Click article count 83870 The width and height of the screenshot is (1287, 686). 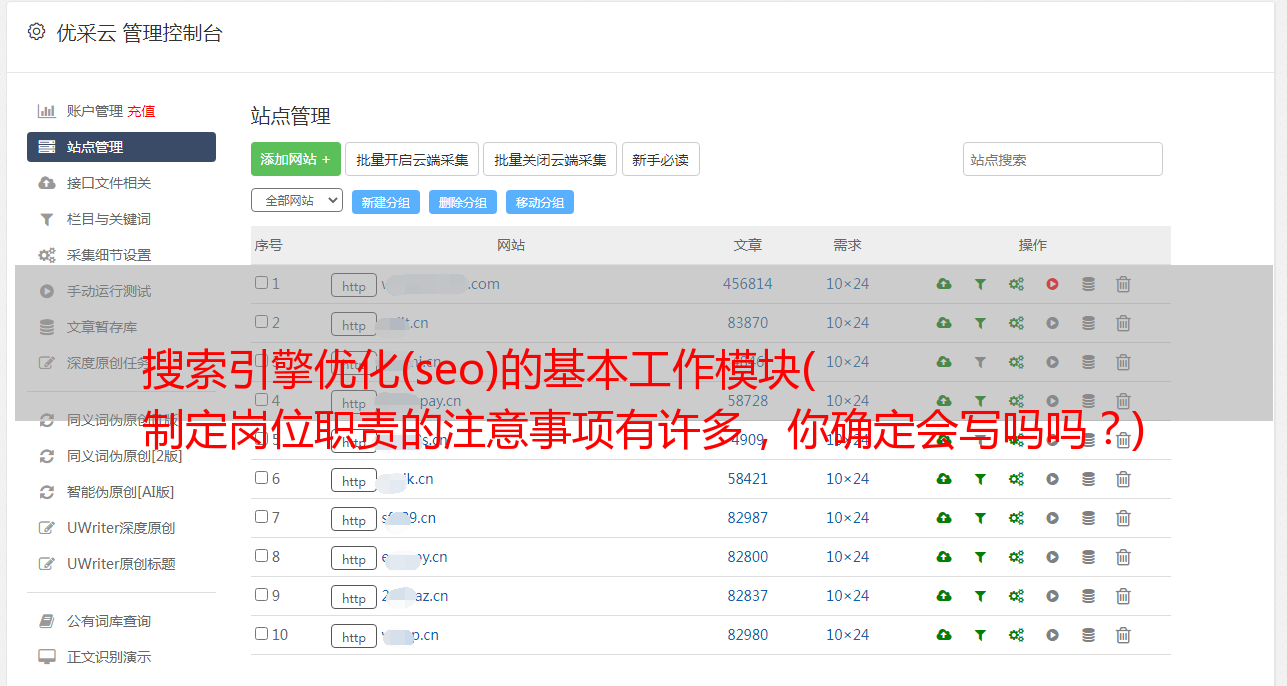pyautogui.click(x=748, y=323)
